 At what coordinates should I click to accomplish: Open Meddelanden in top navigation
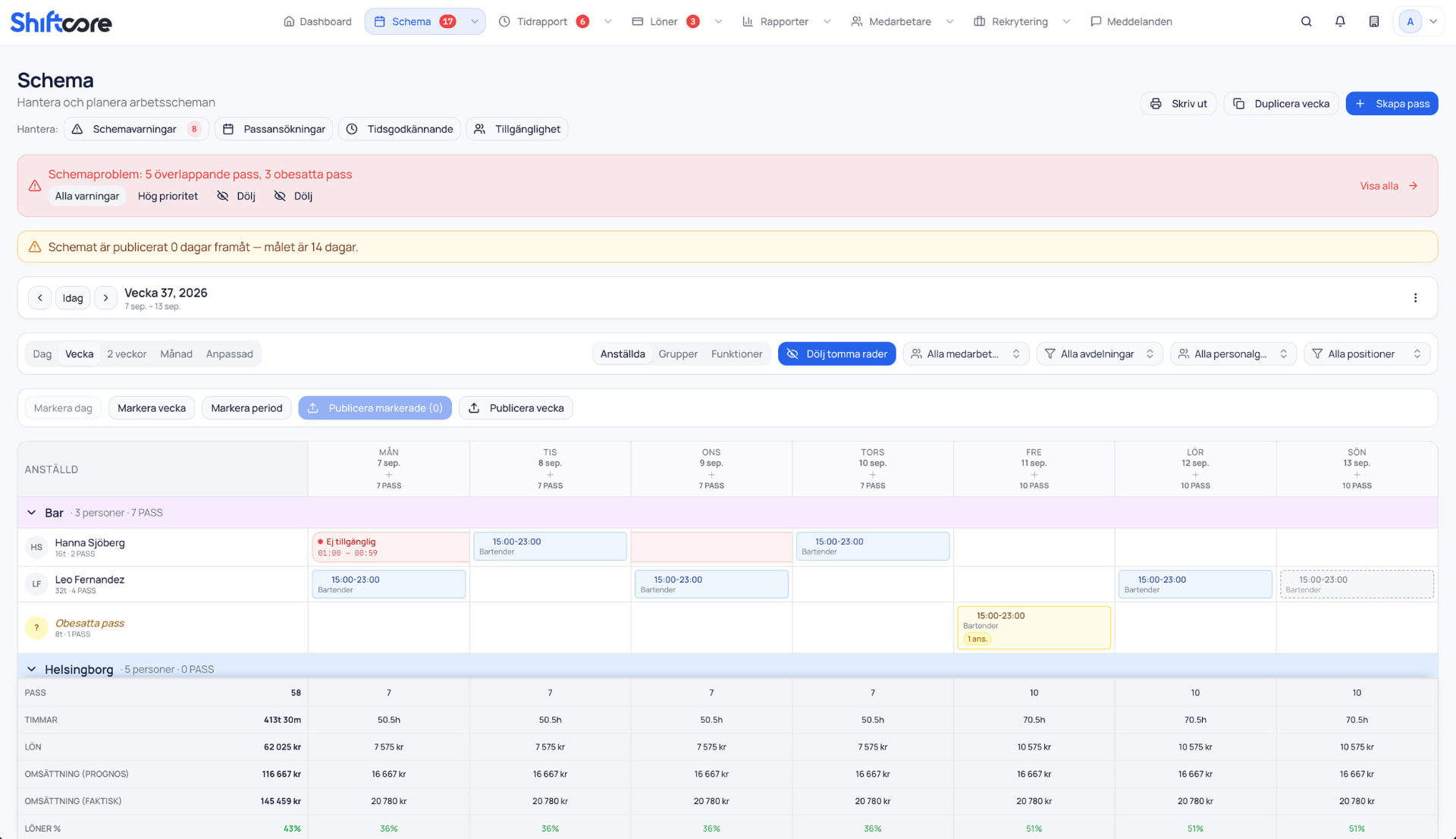click(x=1131, y=21)
